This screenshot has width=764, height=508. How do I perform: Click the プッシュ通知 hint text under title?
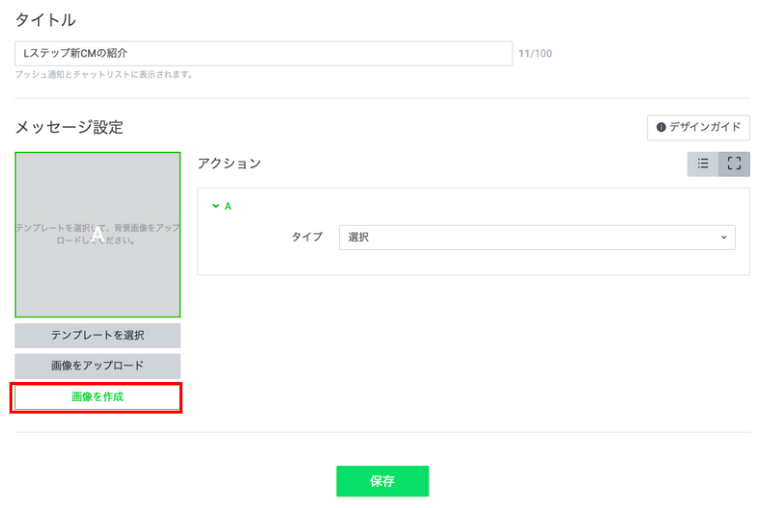point(104,75)
